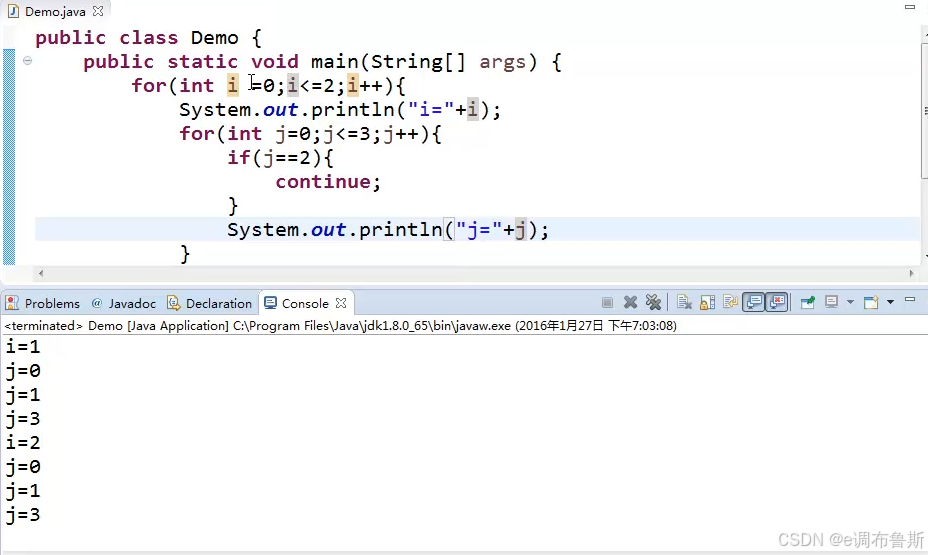Click the Javadoc @ icon
This screenshot has width=928, height=555.
tap(96, 304)
